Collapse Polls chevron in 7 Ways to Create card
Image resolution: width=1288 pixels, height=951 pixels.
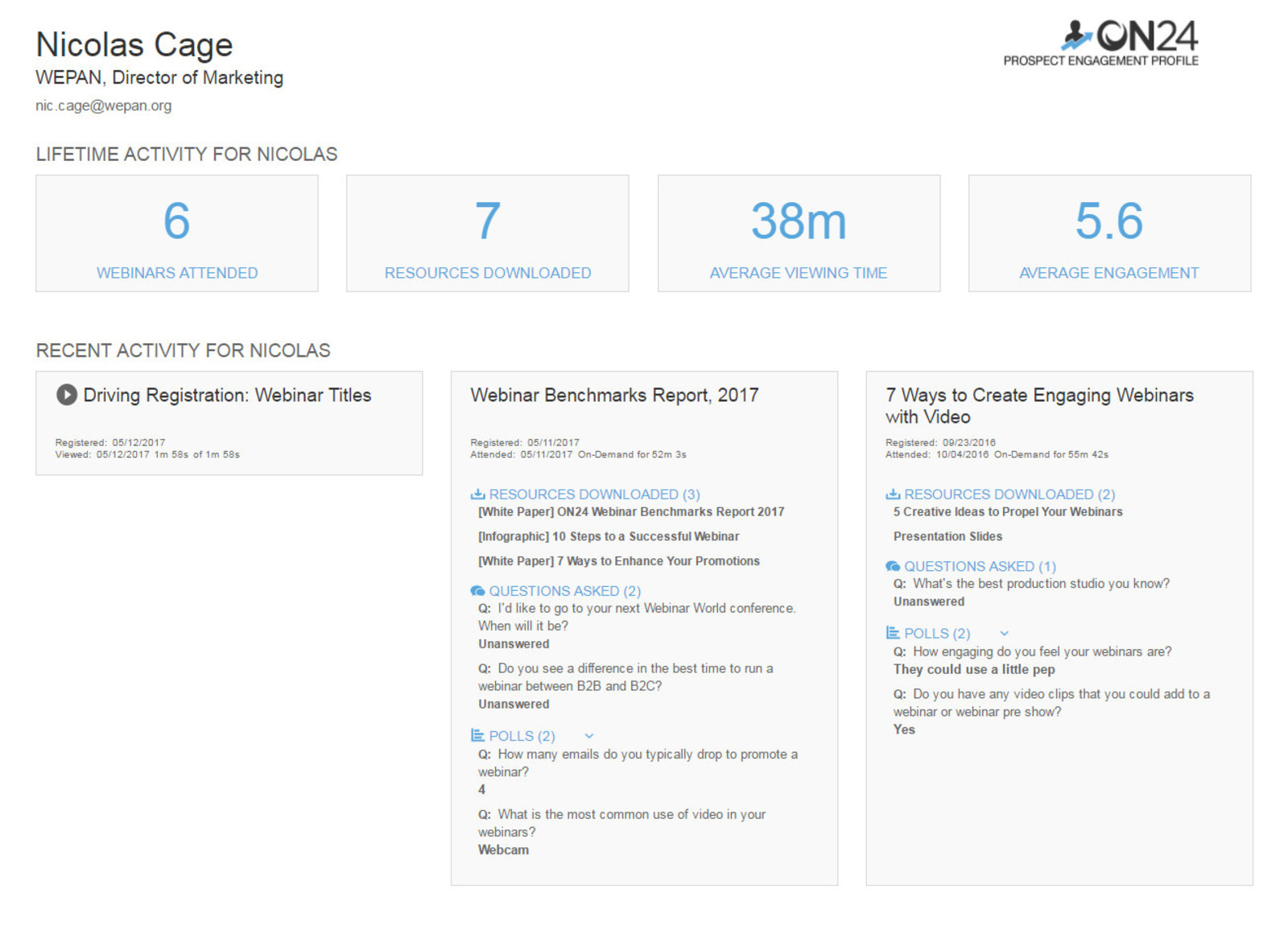tap(1004, 634)
